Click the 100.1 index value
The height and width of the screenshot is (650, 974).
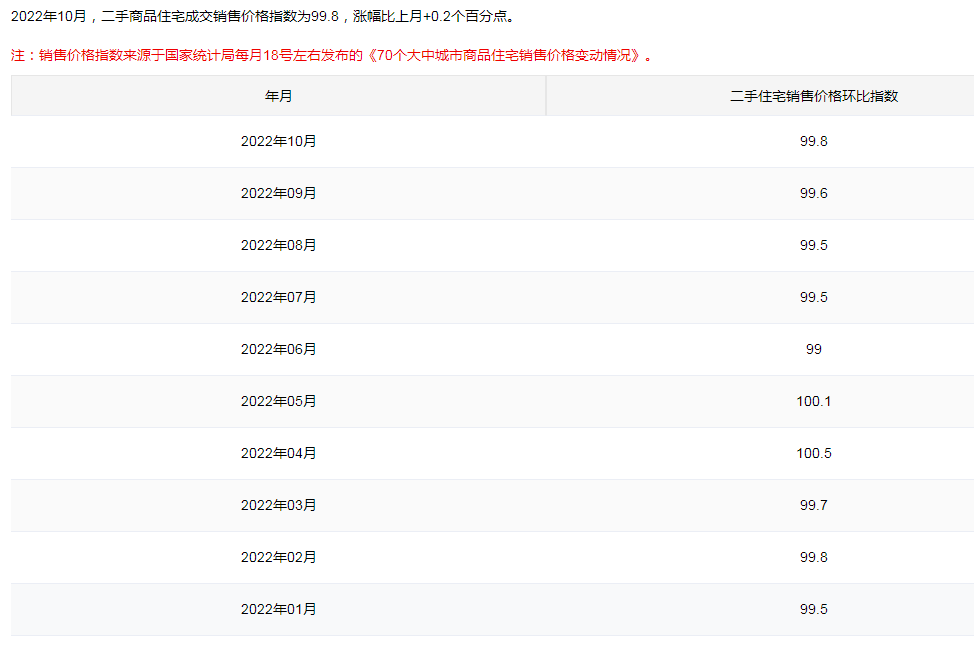pos(813,401)
